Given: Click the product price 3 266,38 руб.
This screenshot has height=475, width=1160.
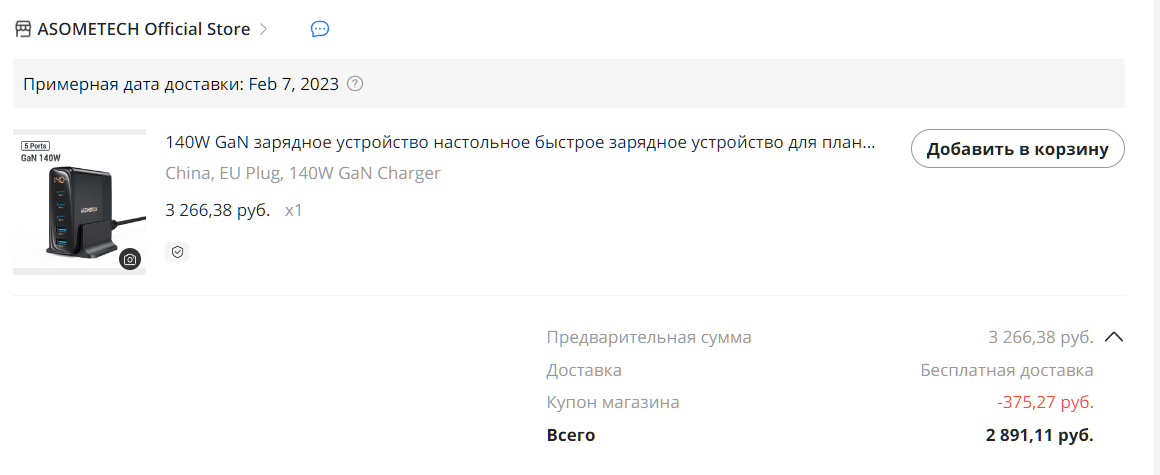Looking at the screenshot, I should (x=217, y=211).
